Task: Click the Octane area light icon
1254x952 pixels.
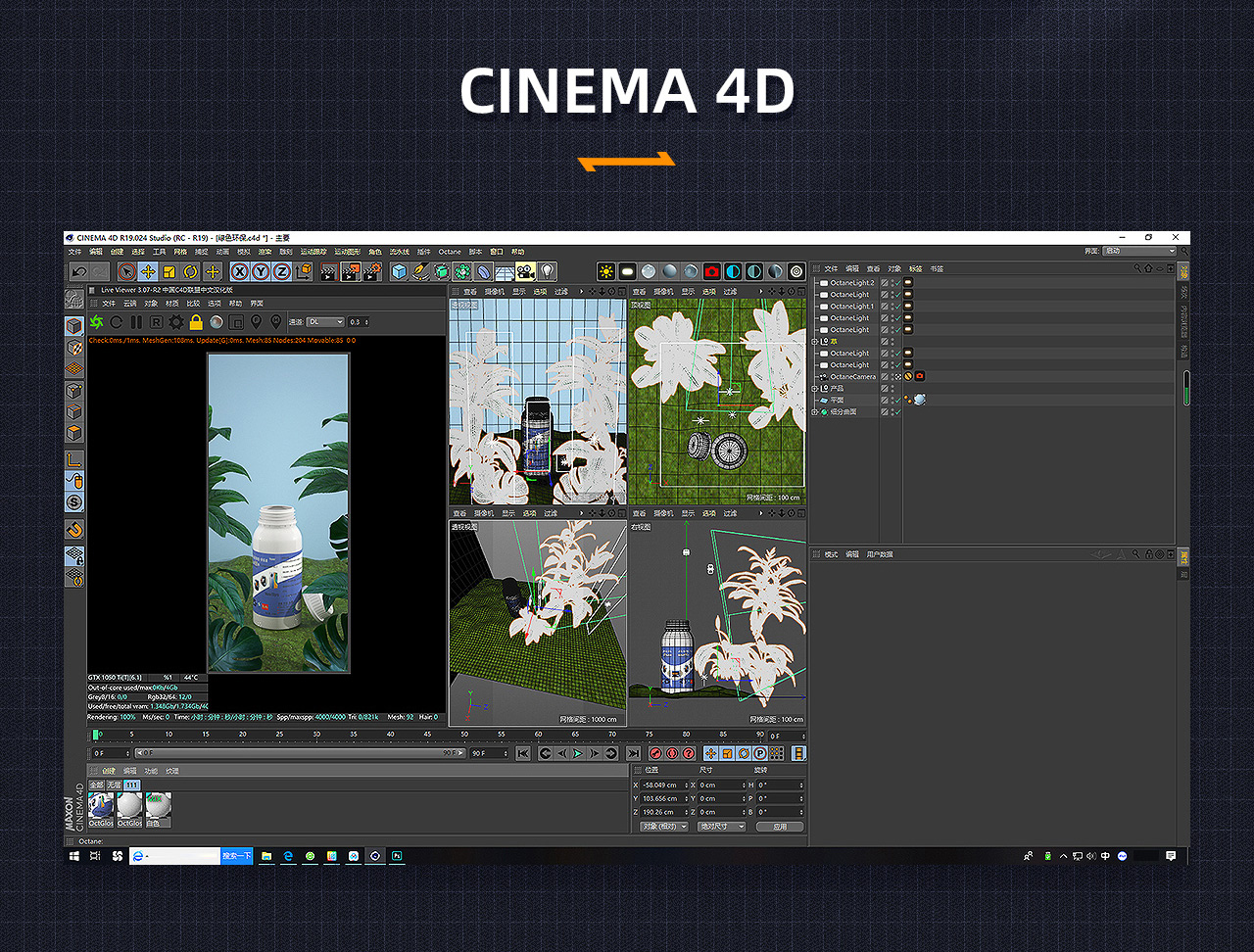Action: click(x=627, y=271)
